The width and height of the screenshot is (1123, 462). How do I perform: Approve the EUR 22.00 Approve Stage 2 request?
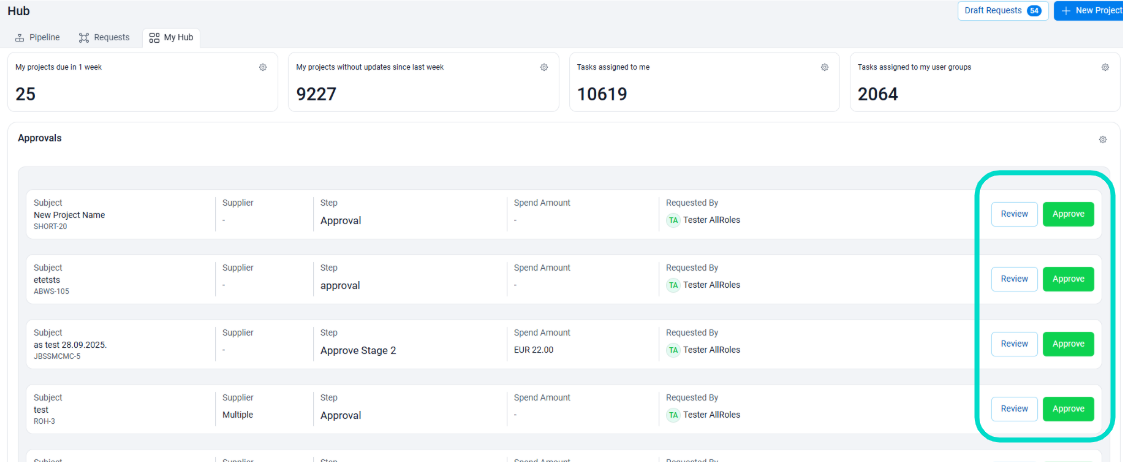pyautogui.click(x=1068, y=344)
